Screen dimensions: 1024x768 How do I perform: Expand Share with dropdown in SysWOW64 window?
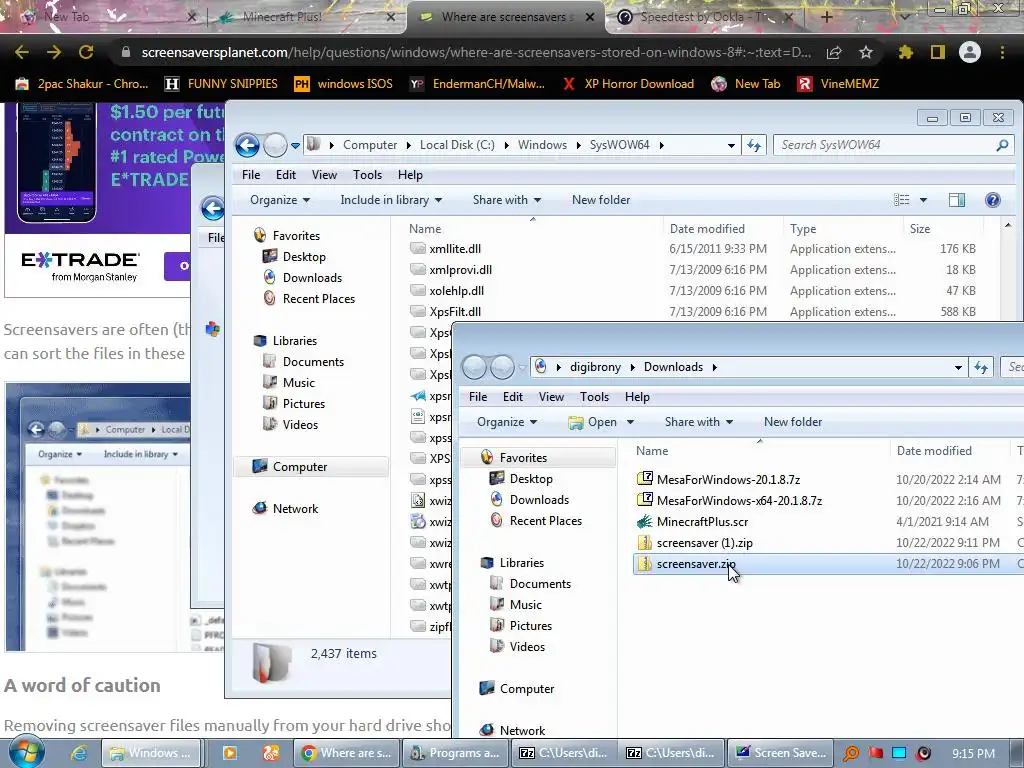click(507, 200)
